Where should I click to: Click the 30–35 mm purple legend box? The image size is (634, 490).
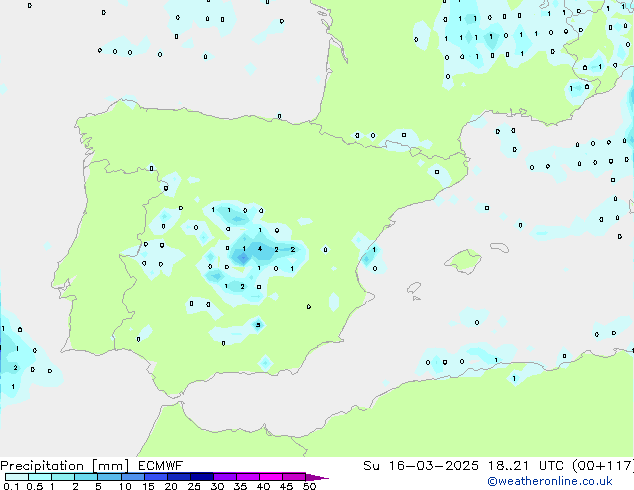224,477
